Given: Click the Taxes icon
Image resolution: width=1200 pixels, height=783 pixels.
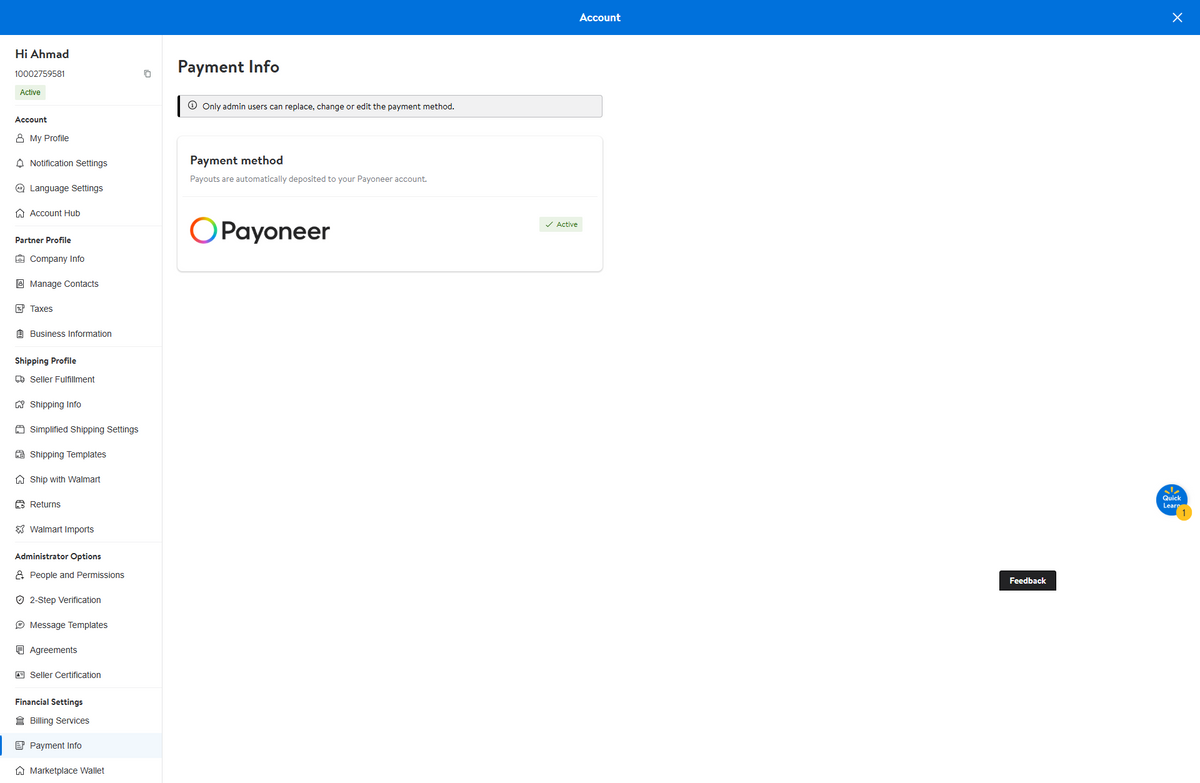Looking at the screenshot, I should coord(20,309).
